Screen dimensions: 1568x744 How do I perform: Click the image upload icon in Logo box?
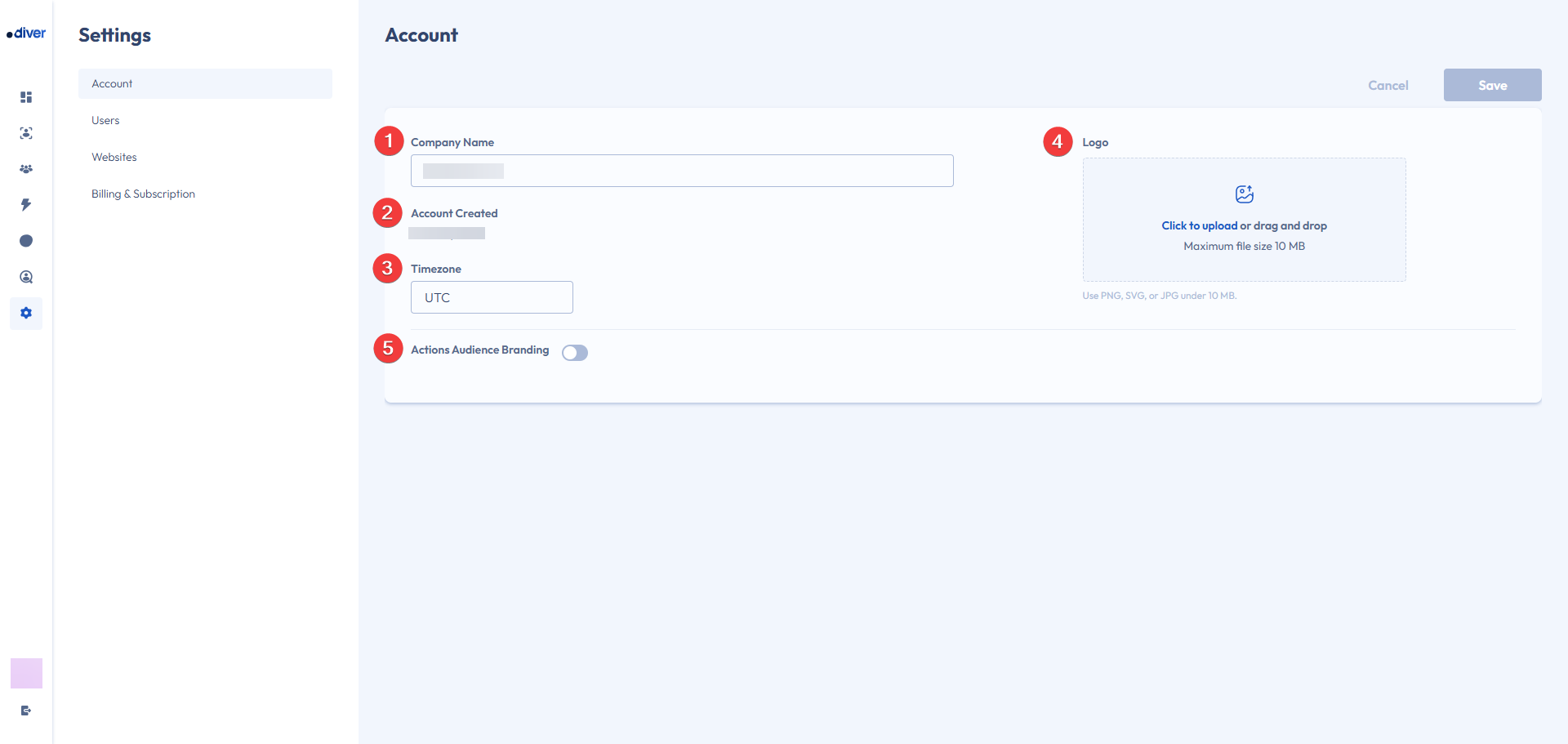[1244, 194]
